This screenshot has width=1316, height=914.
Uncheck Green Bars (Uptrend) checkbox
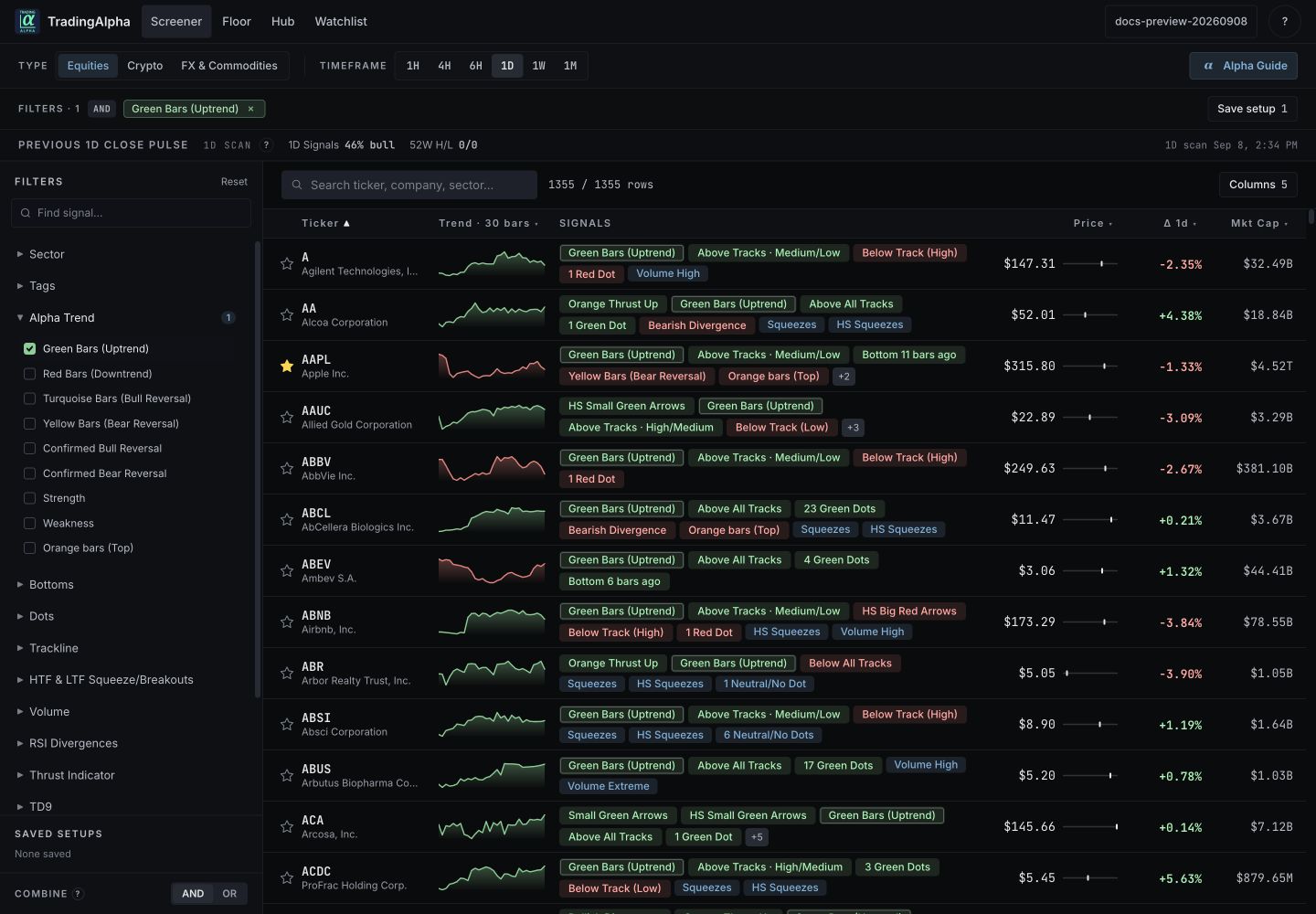(29, 348)
